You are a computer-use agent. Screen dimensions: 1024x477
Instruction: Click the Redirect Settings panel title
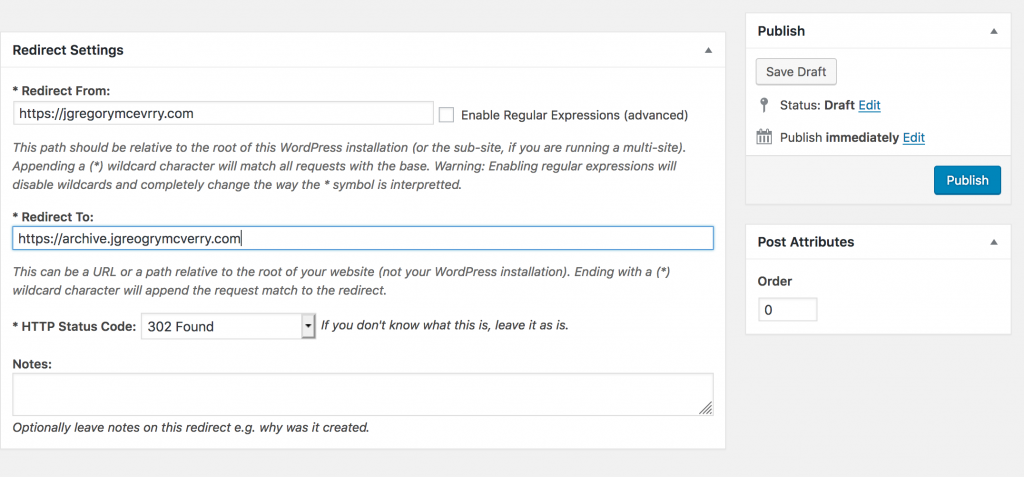coord(68,50)
